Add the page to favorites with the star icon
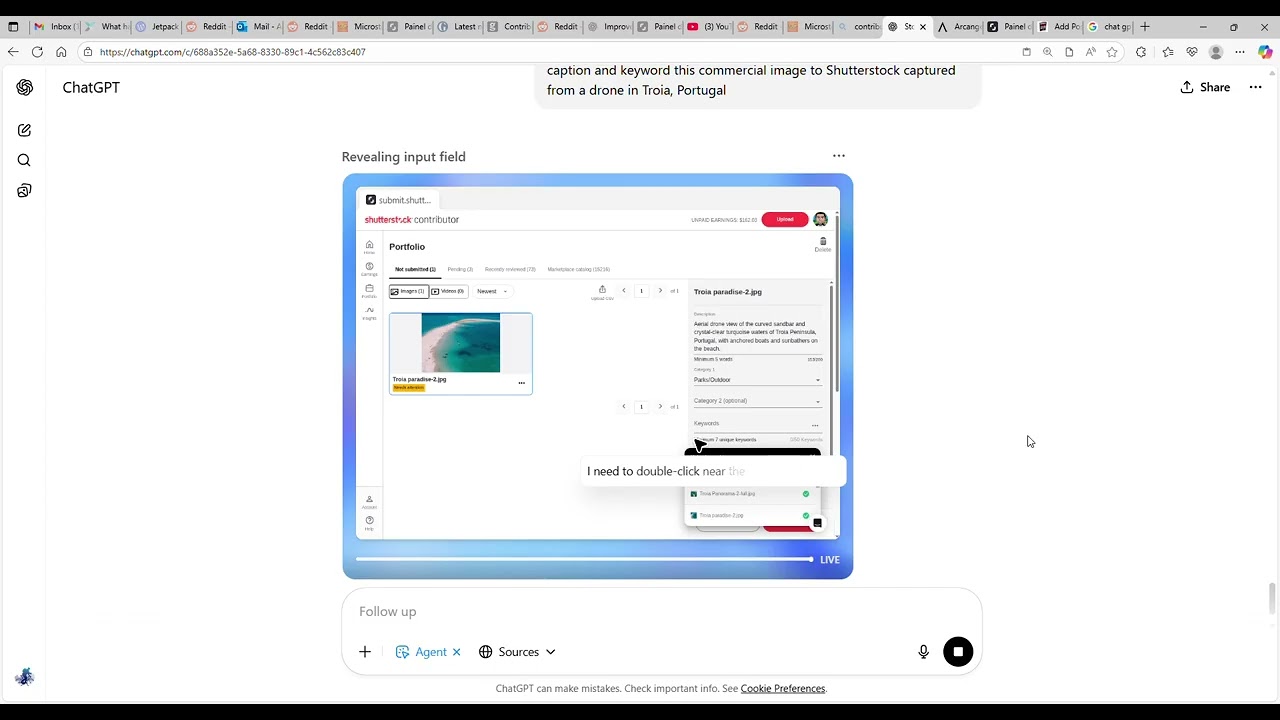The image size is (1280, 720). pyautogui.click(x=1111, y=52)
